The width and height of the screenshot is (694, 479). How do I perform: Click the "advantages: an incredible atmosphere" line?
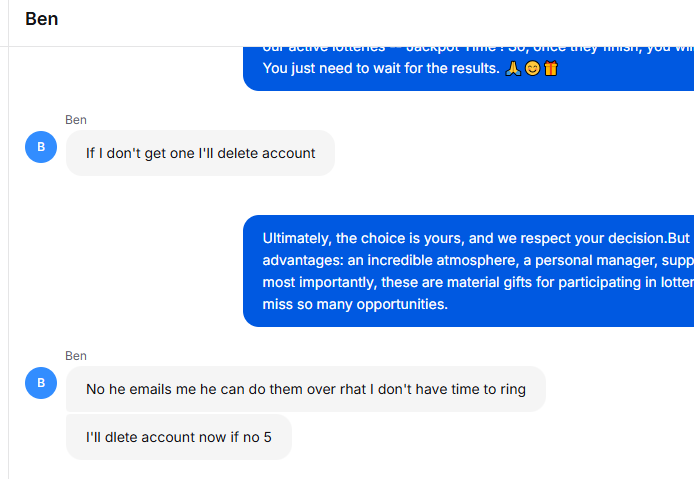pos(478,260)
